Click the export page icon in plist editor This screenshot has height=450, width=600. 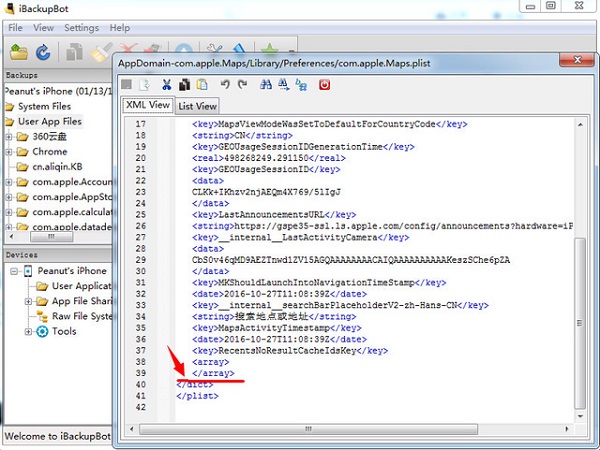click(145, 85)
